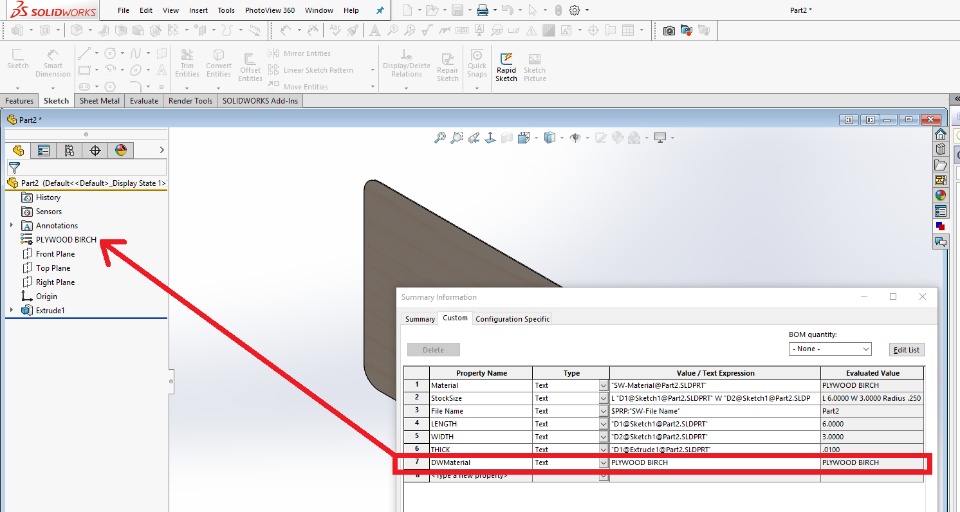Open the BOM quantity dropdown
960x512 pixels.
(x=830, y=348)
